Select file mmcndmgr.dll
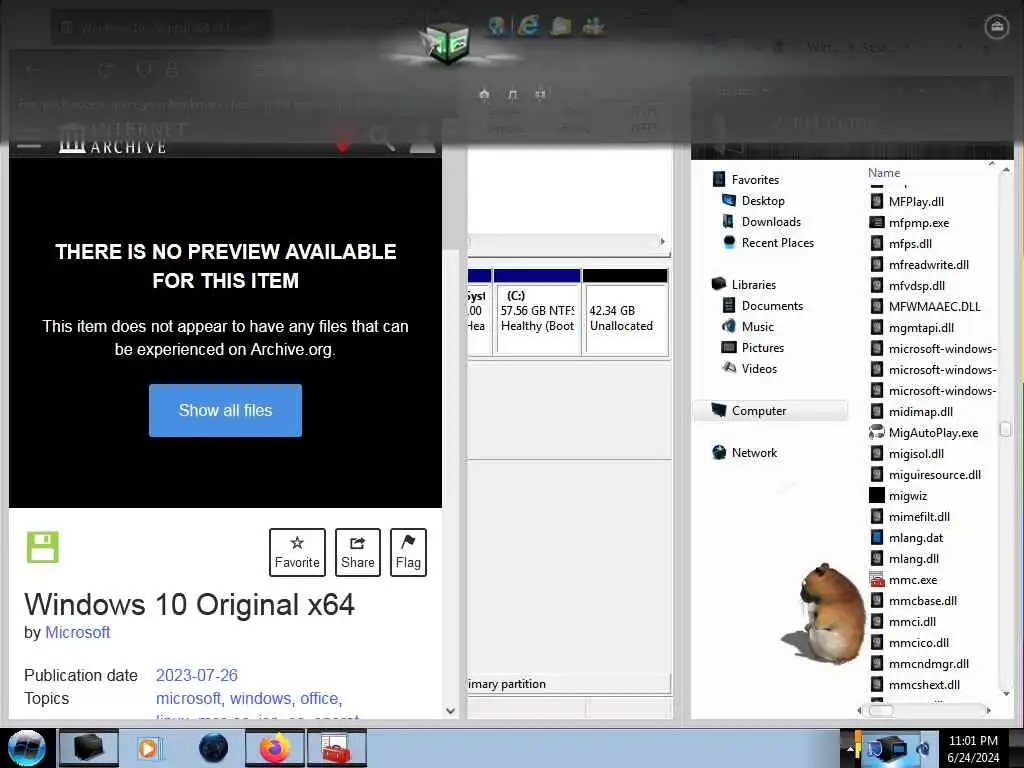 point(928,664)
